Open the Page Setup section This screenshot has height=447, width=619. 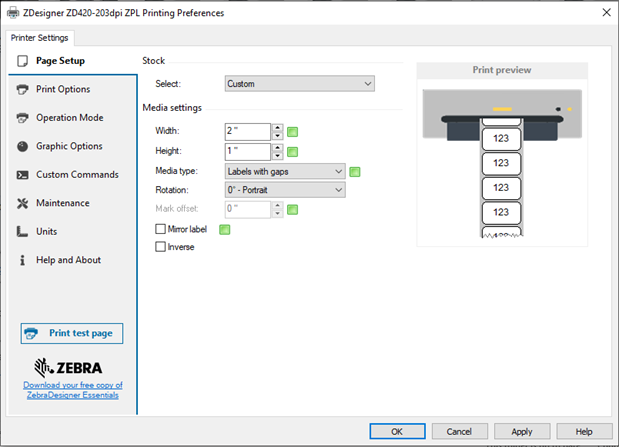pyautogui.click(x=73, y=61)
